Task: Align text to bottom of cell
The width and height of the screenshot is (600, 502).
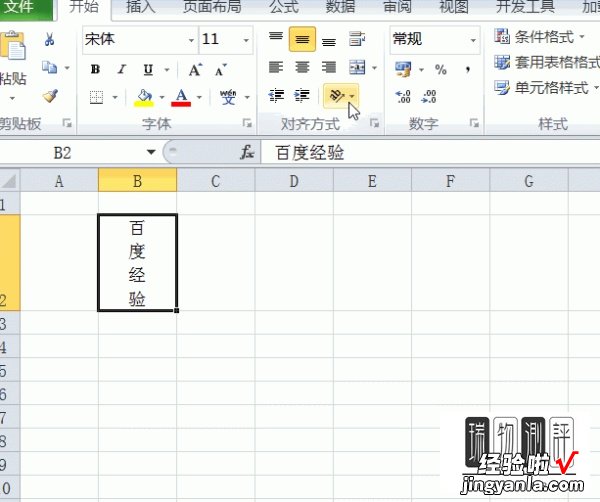Action: 329,41
